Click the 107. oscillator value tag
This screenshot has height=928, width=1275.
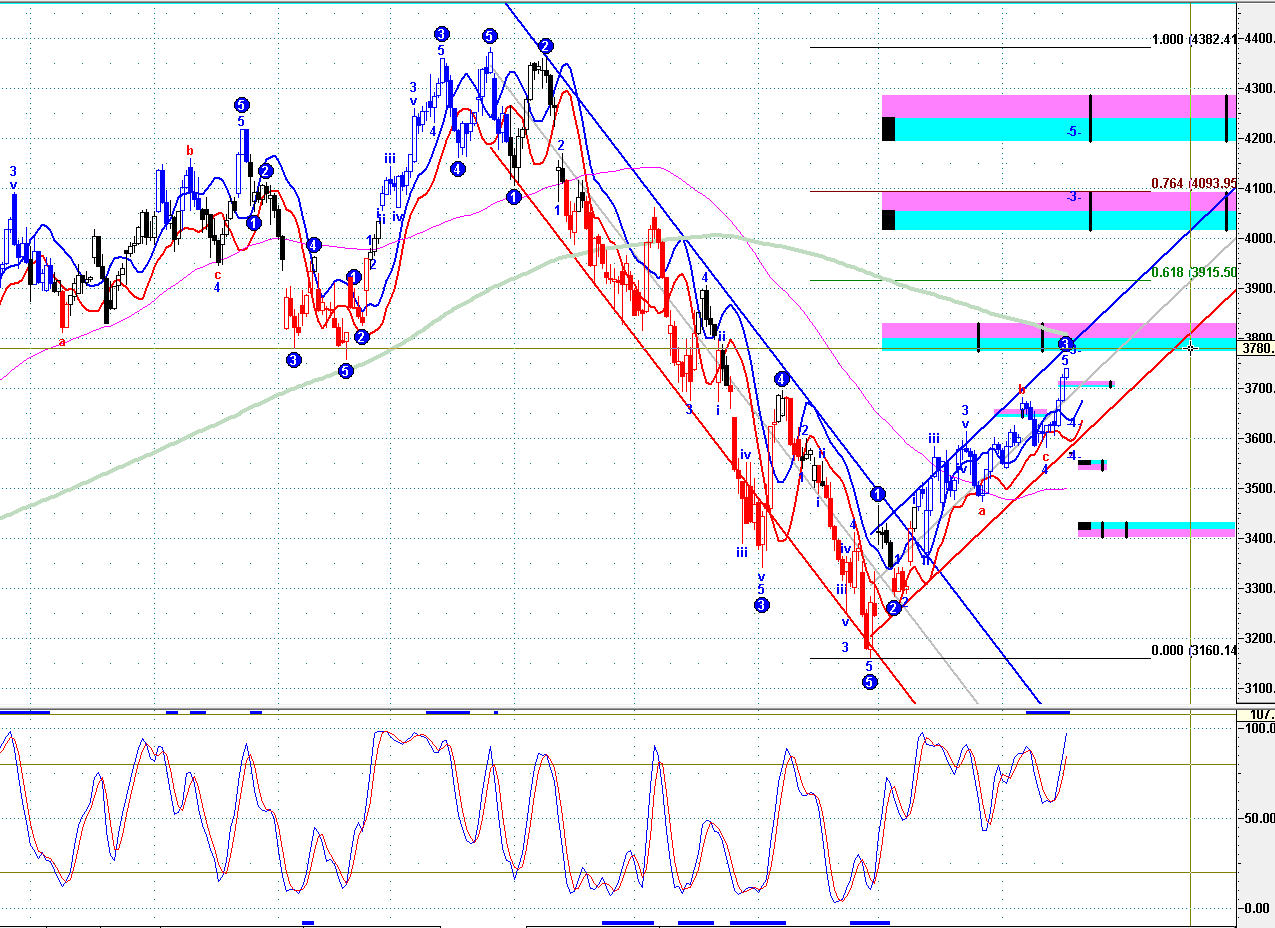click(x=1257, y=715)
